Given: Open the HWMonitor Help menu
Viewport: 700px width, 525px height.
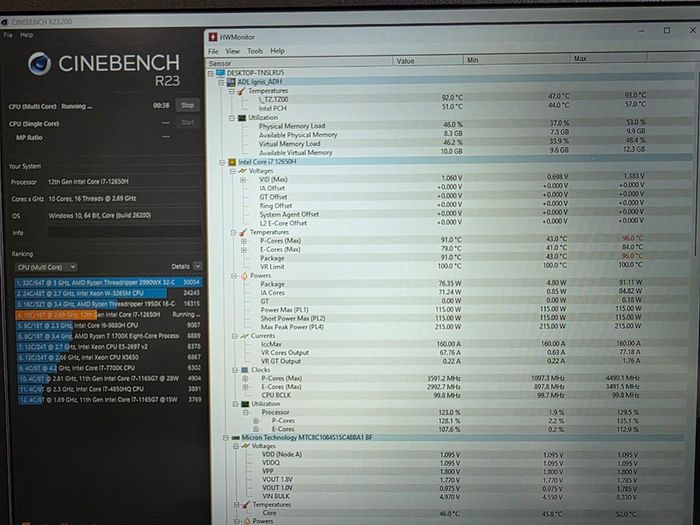Looking at the screenshot, I should [x=277, y=51].
